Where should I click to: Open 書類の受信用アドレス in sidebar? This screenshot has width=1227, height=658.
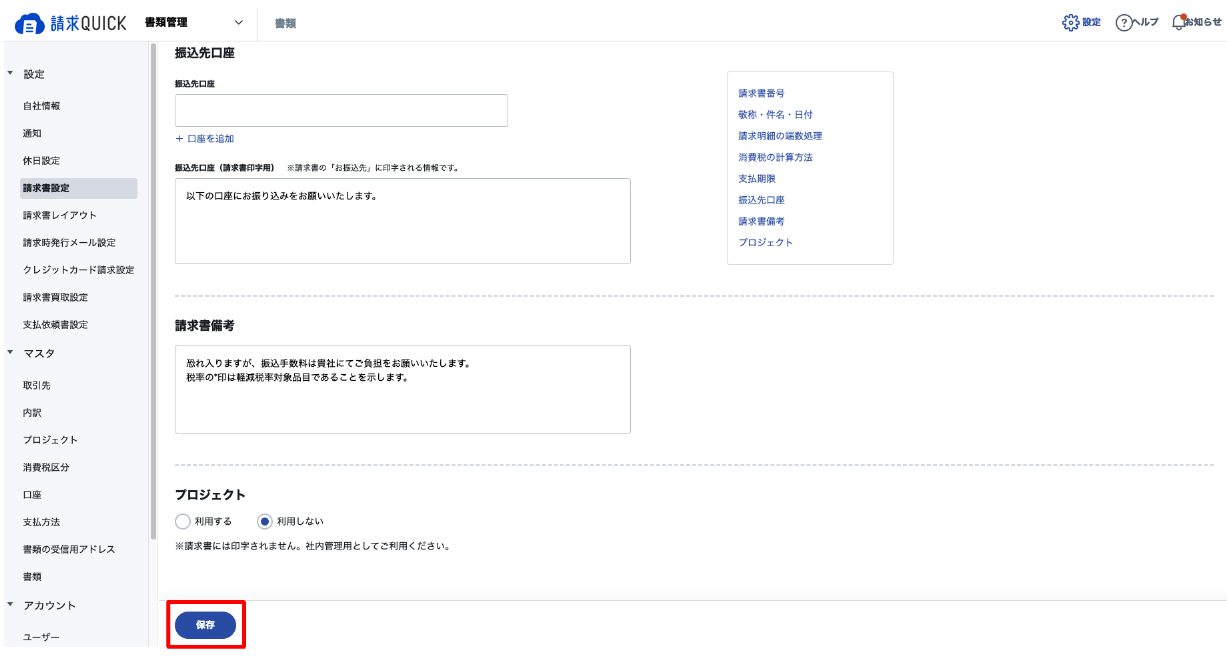[x=69, y=549]
